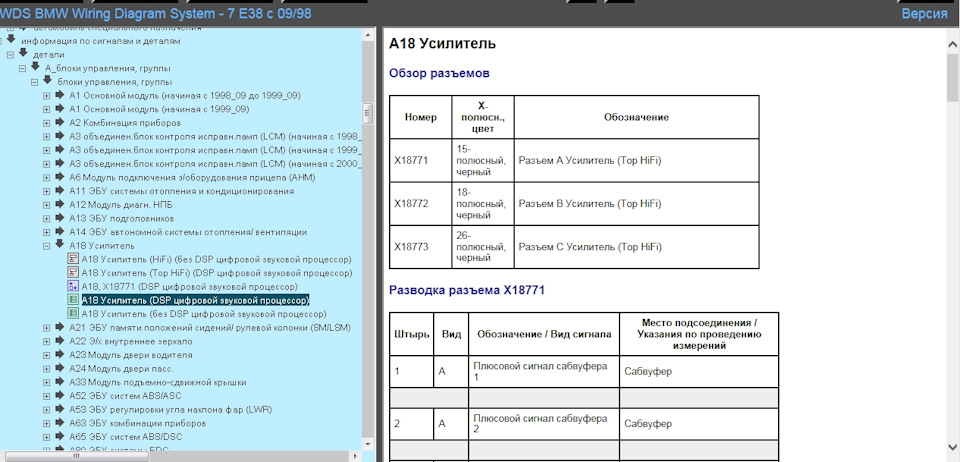Expand the A12 Модуль диагн. НПБ node
This screenshot has height=462, width=960.
pos(47,205)
